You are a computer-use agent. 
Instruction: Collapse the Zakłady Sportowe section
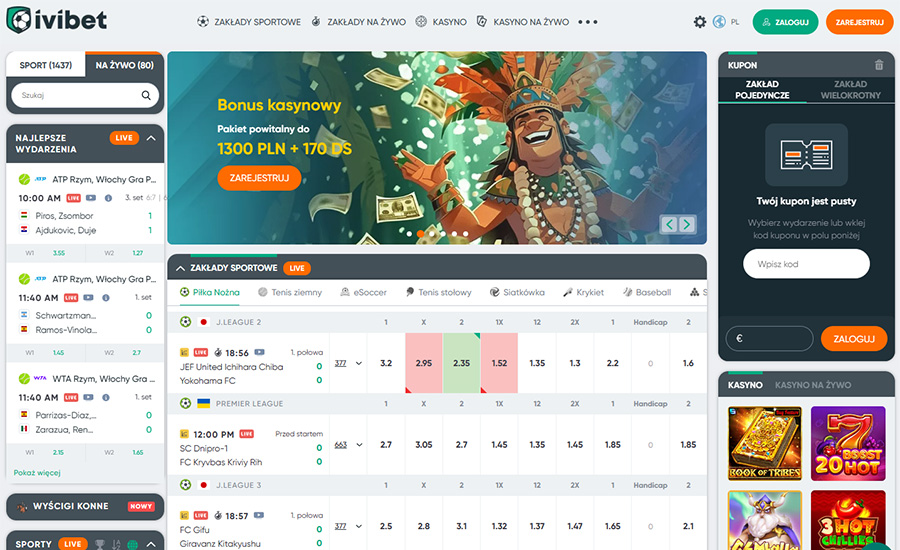180,268
